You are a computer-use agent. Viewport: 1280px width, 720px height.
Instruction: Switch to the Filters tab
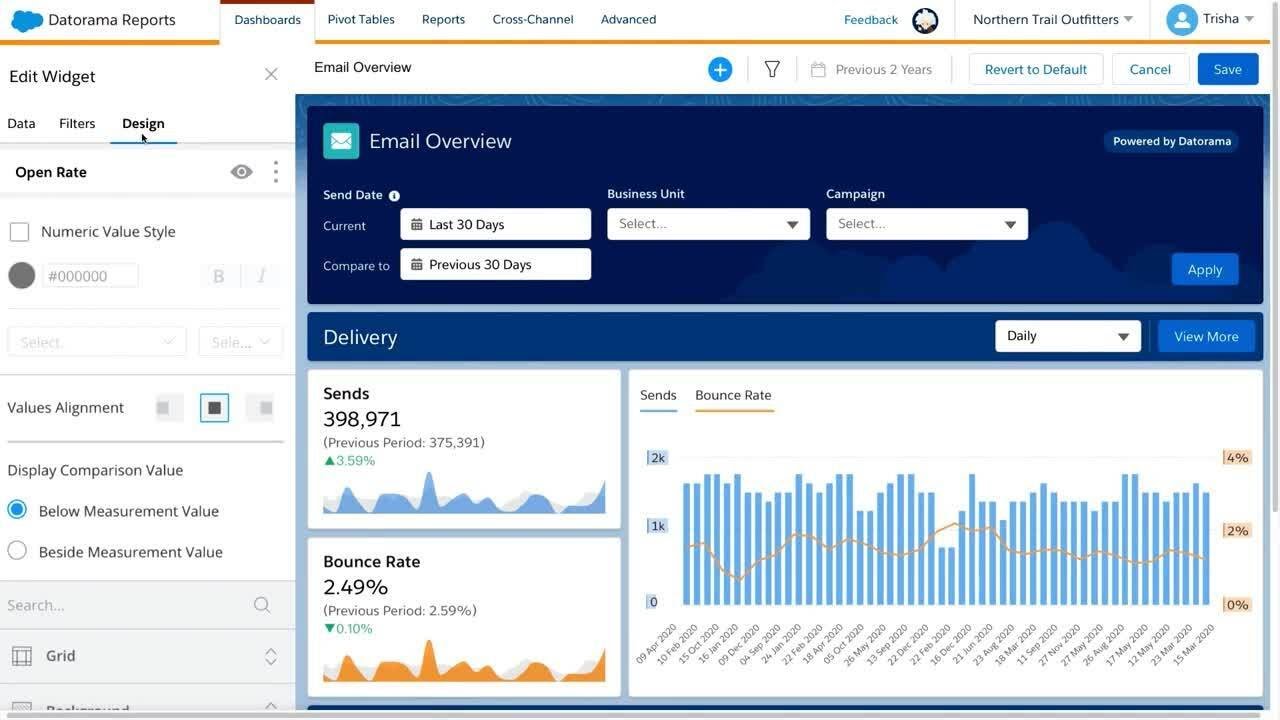pyautogui.click(x=76, y=123)
